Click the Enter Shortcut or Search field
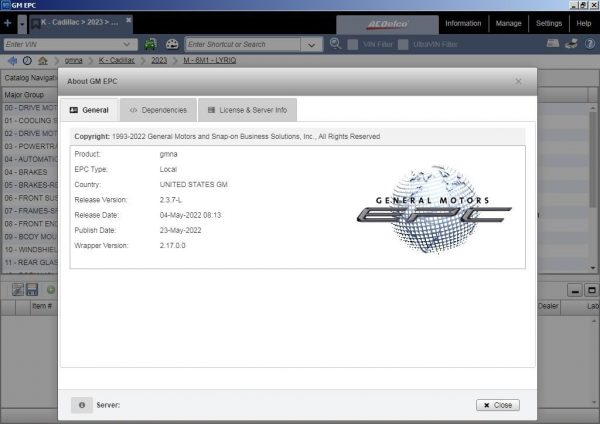 click(x=243, y=44)
